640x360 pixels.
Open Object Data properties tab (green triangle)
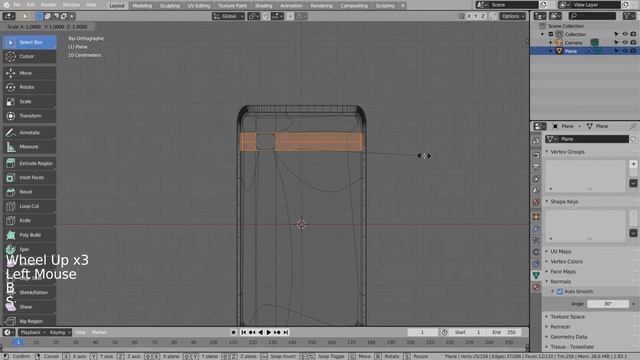536,276
